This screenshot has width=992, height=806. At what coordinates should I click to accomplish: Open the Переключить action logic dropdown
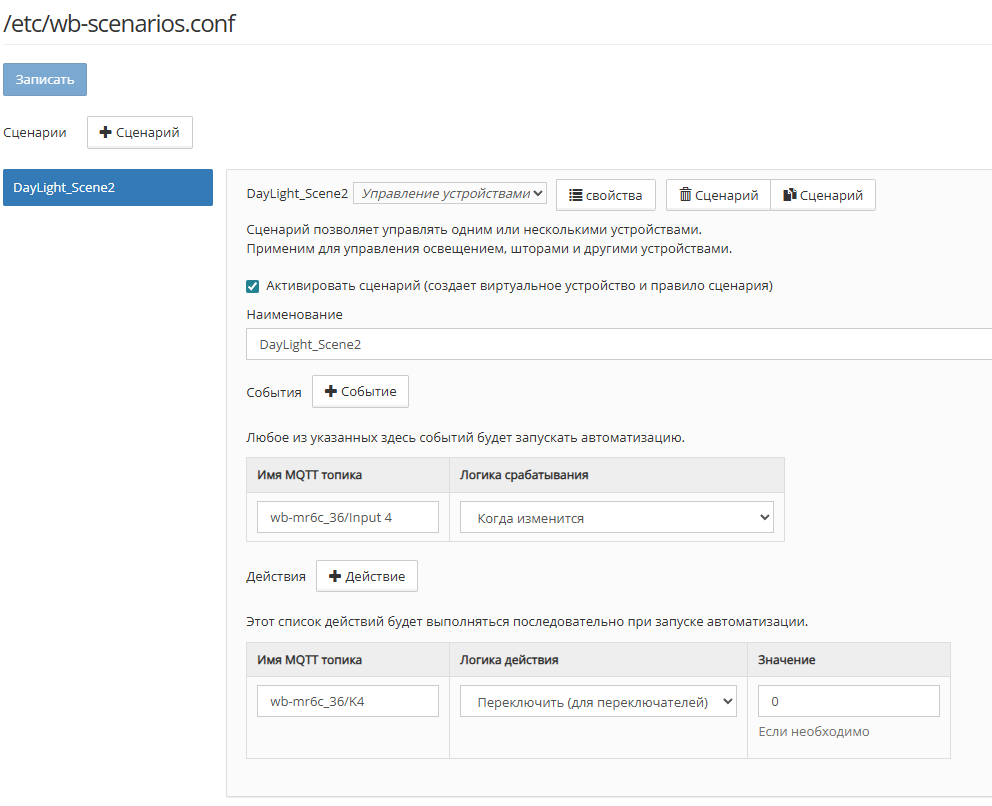point(598,702)
